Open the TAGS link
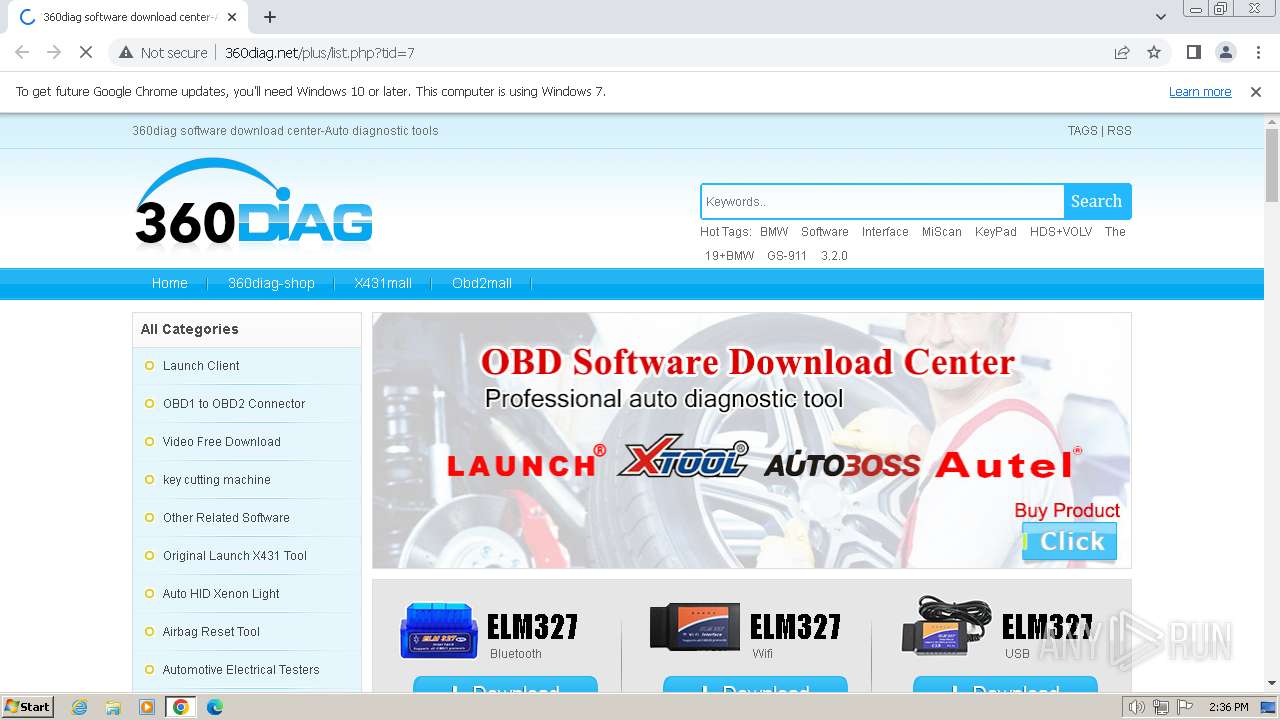This screenshot has height=720, width=1280. [x=1082, y=131]
